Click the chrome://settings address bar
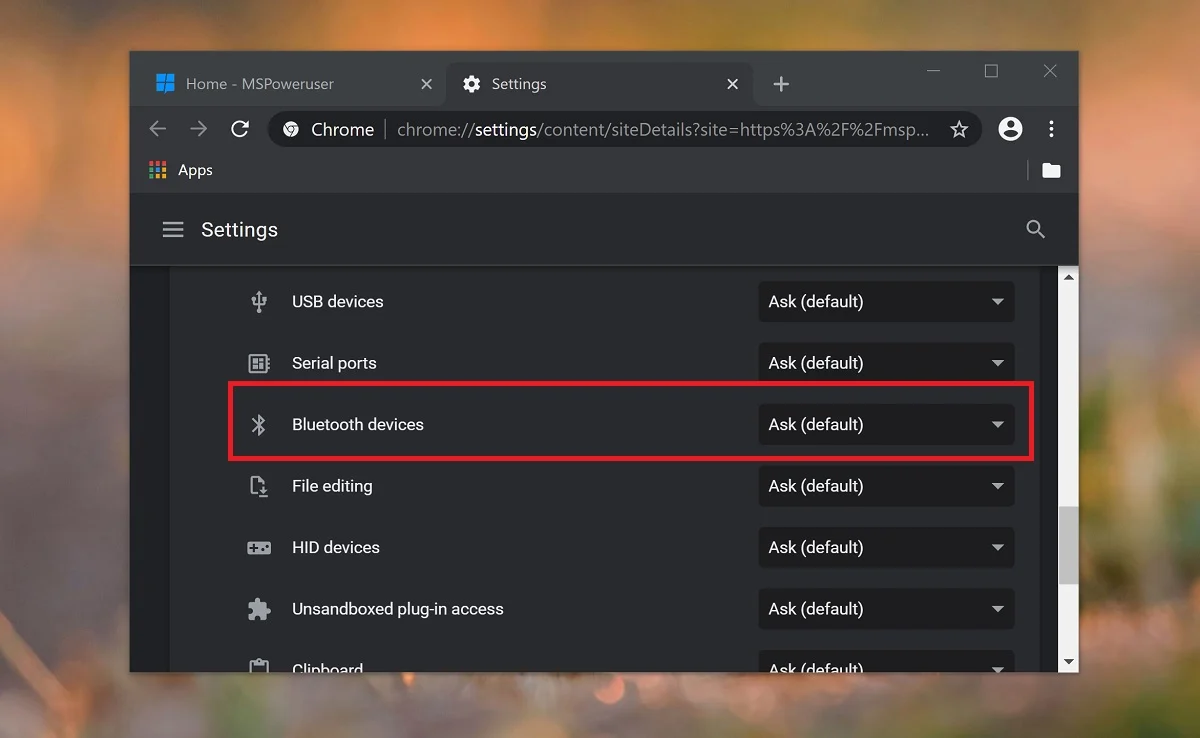The image size is (1200, 738). click(x=660, y=129)
